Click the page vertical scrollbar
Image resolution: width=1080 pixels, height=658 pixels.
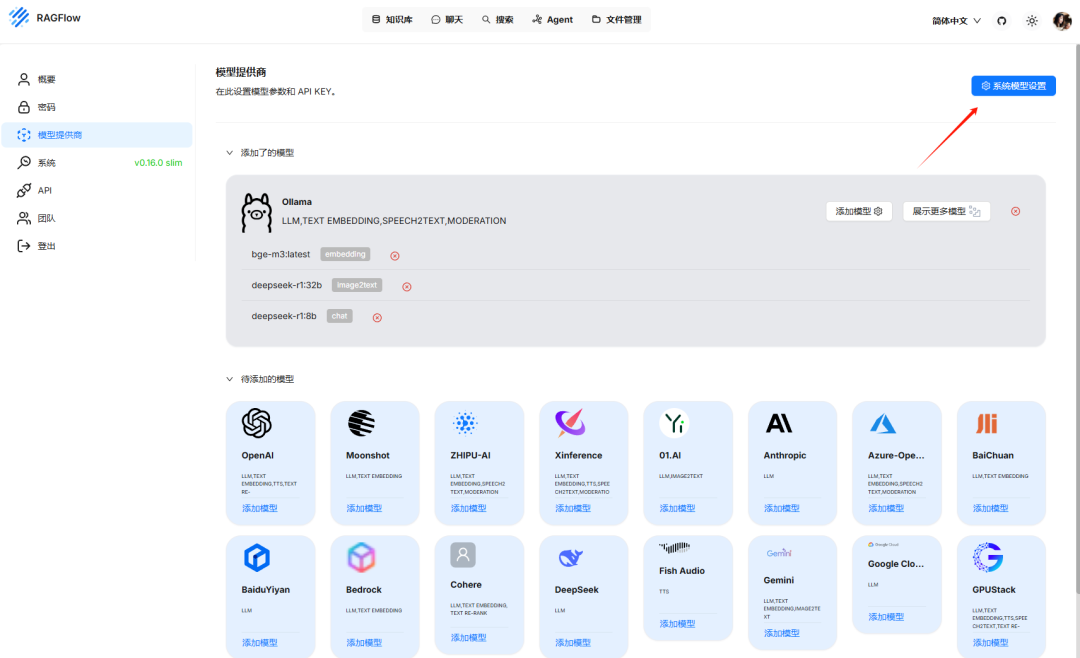[1077, 317]
